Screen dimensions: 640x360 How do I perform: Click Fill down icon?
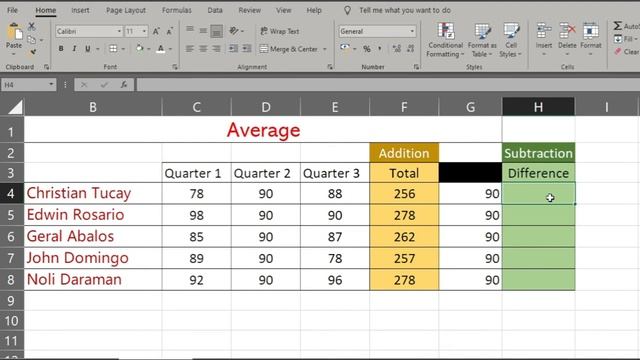pos(618,39)
